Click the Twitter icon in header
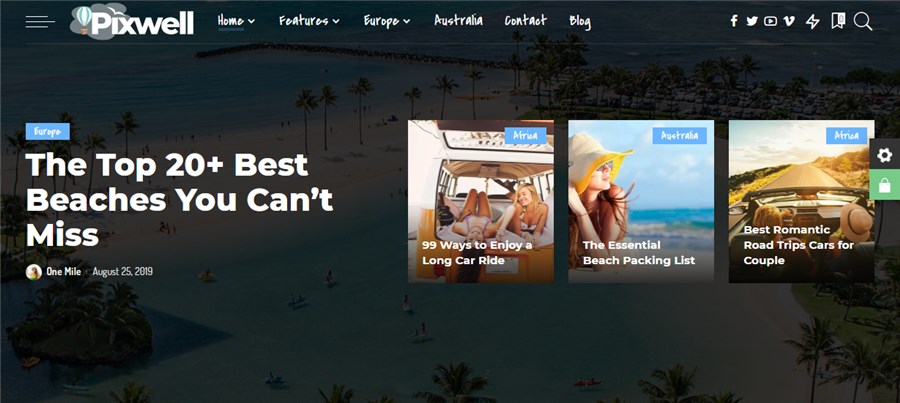 752,21
